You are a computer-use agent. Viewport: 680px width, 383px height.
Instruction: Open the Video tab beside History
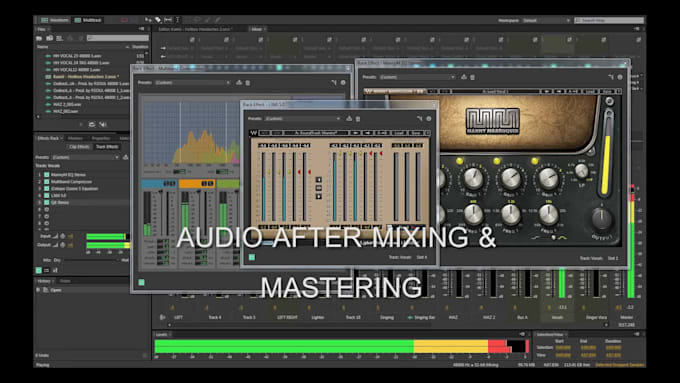(x=65, y=281)
